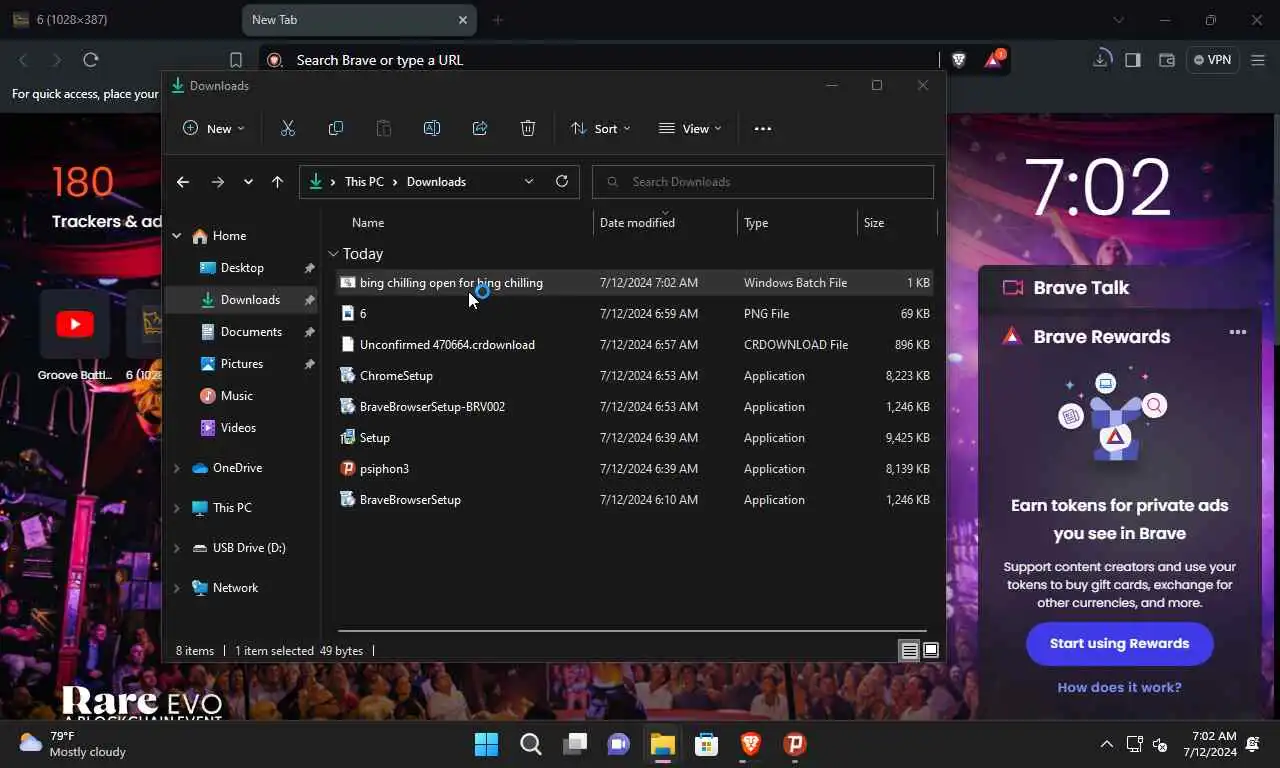The image size is (1280, 768).
Task: Open the See more ellipsis in Explorer toolbar
Action: tap(763, 128)
